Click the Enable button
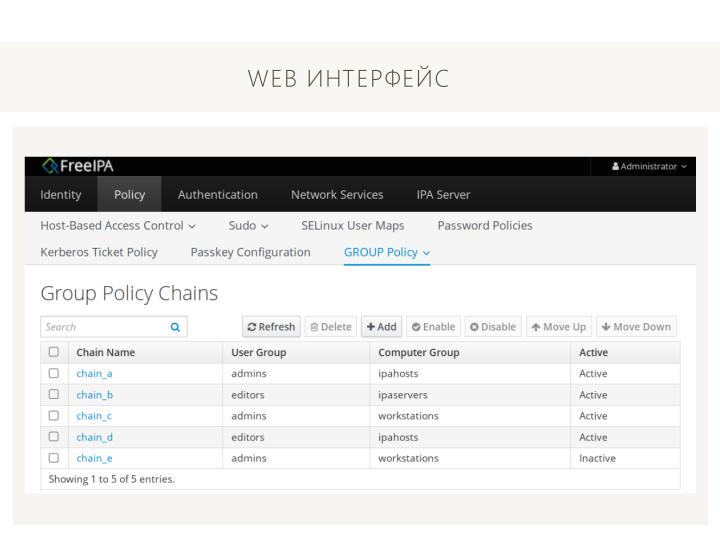 click(433, 327)
